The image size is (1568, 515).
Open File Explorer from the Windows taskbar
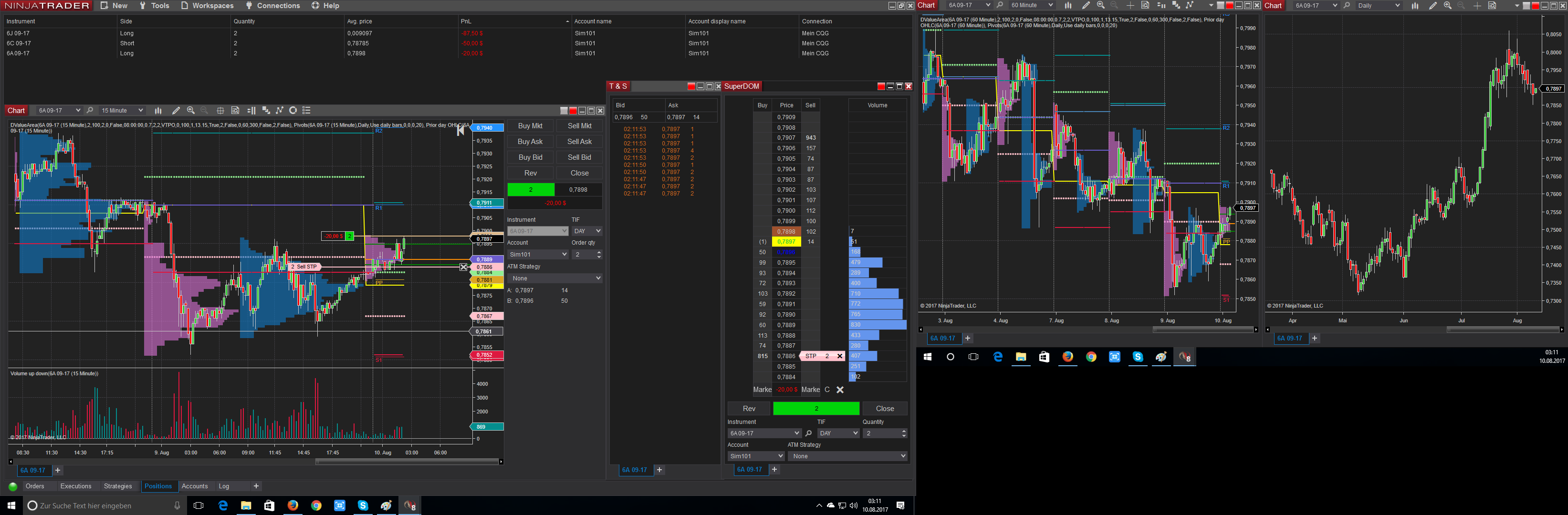[x=246, y=505]
